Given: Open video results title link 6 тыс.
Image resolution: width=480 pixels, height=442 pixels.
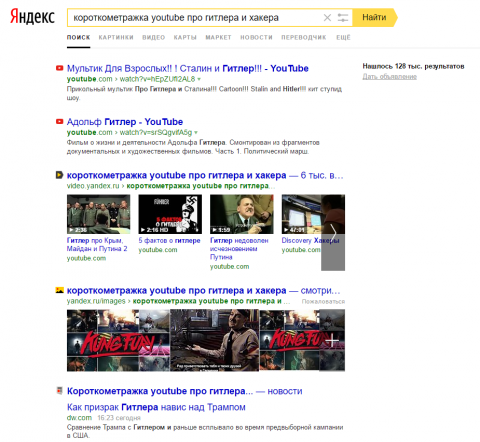Looking at the screenshot, I should 205,175.
